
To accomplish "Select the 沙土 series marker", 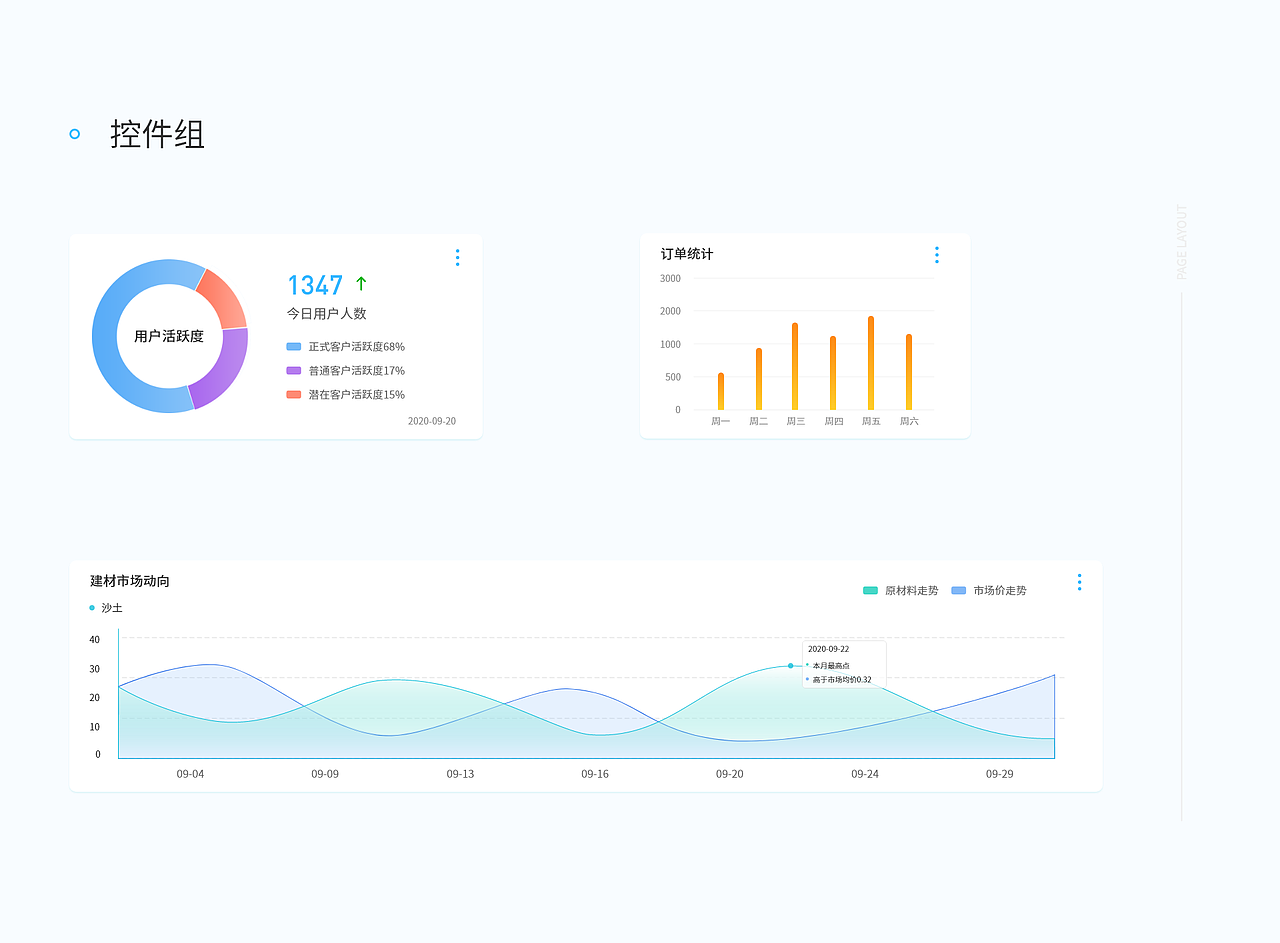I will [92, 608].
